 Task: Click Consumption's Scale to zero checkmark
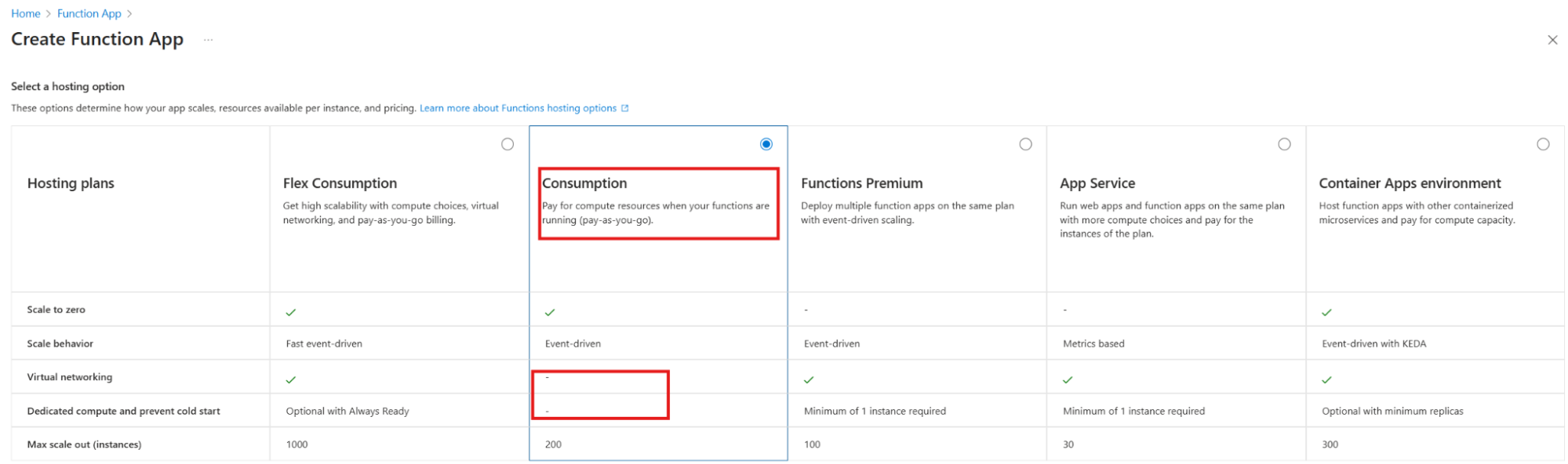click(550, 312)
